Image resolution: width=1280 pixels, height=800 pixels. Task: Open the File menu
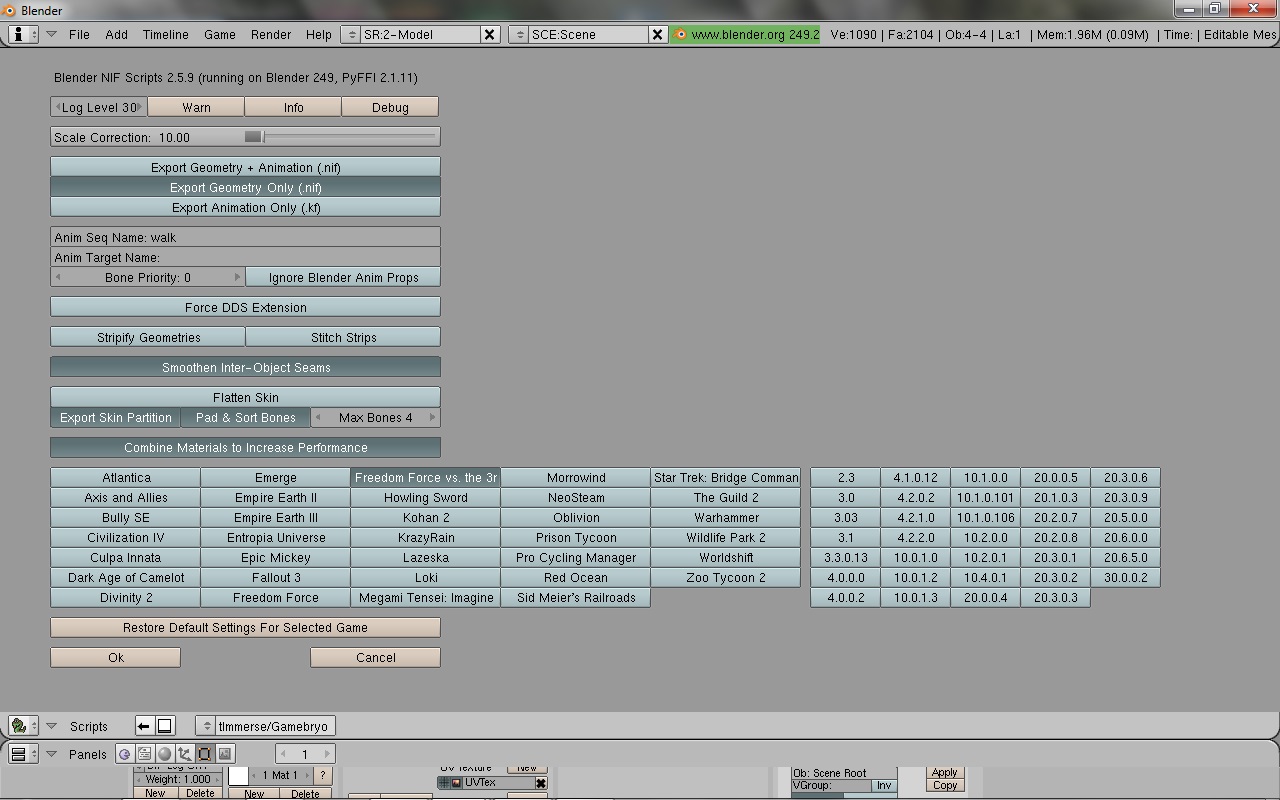(x=79, y=34)
